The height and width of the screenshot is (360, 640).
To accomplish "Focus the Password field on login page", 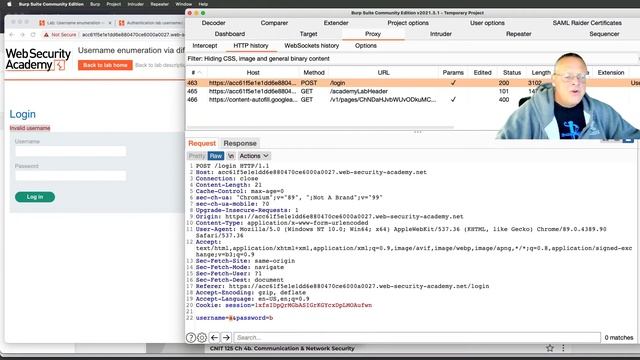I will click(71, 176).
